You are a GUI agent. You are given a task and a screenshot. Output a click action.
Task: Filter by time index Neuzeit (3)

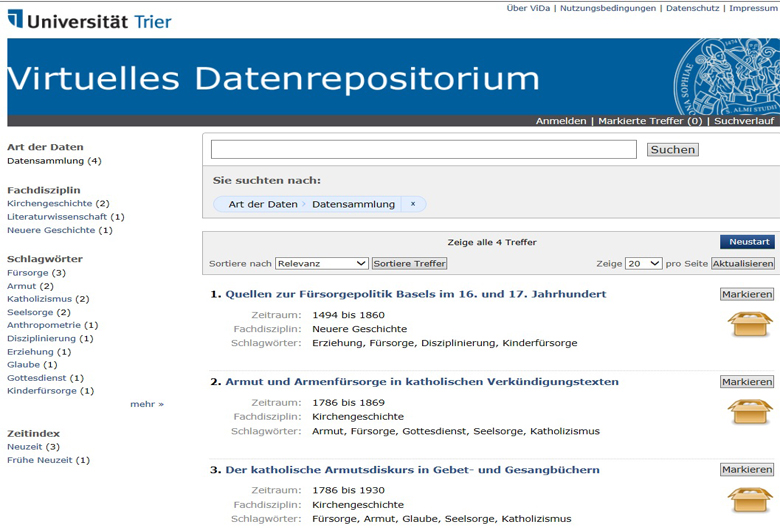(33, 446)
